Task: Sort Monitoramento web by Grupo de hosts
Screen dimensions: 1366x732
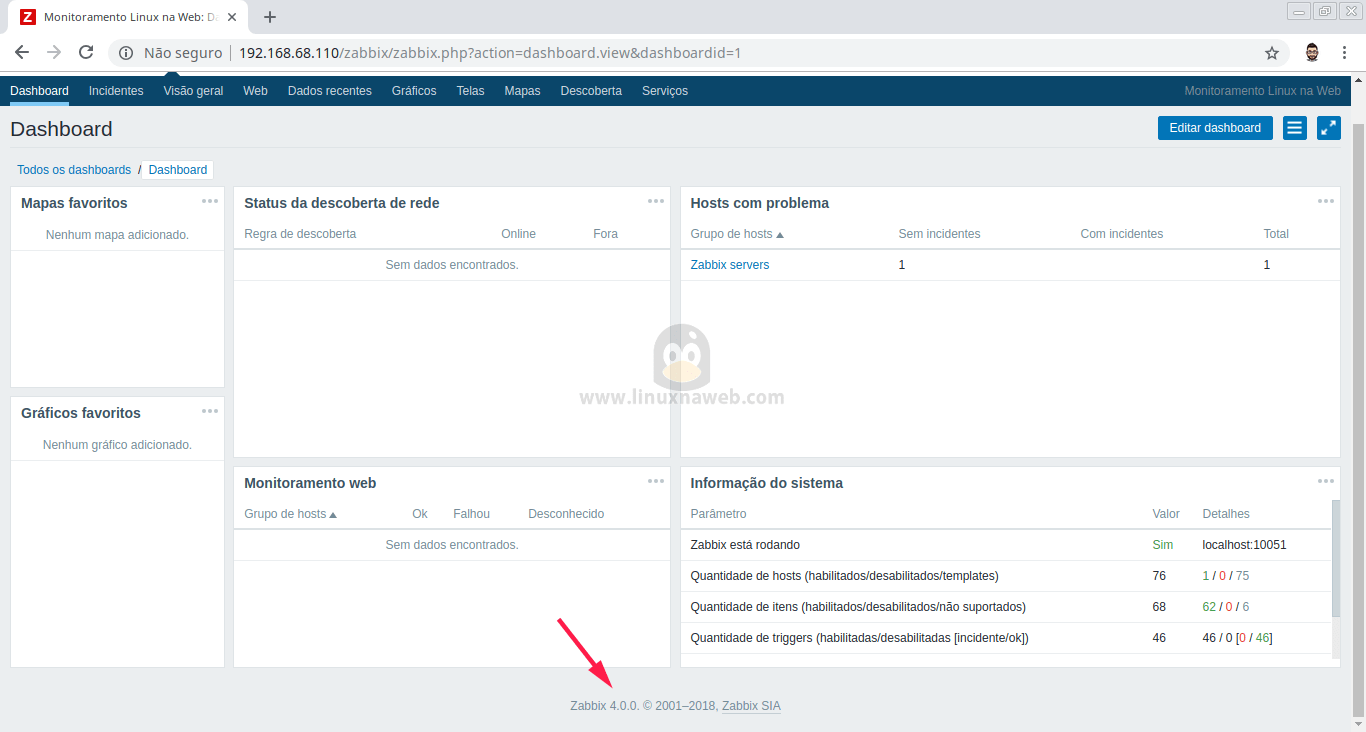Action: [x=291, y=514]
